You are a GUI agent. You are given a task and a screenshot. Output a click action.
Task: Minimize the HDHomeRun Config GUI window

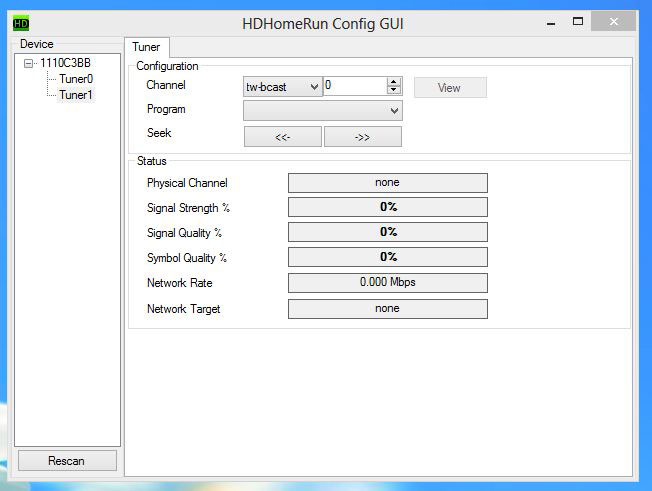point(551,22)
